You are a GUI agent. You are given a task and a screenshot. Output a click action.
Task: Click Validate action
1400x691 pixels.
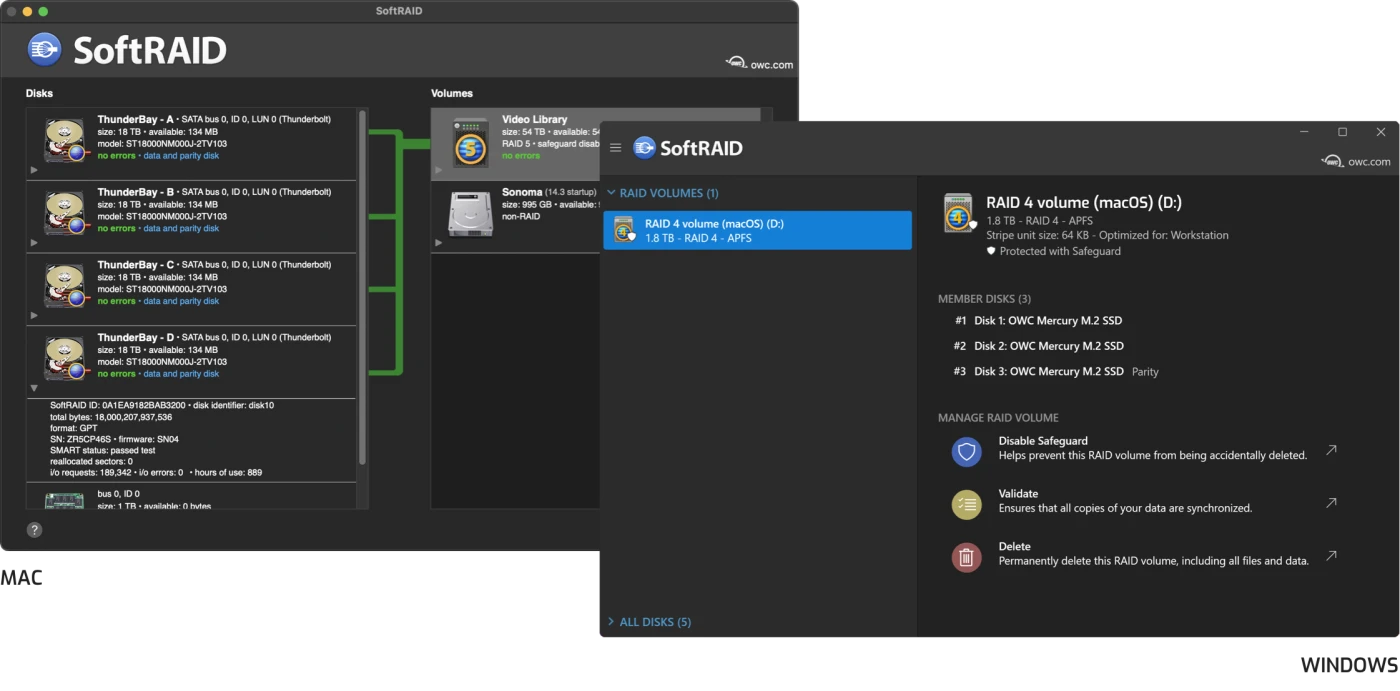[1125, 501]
